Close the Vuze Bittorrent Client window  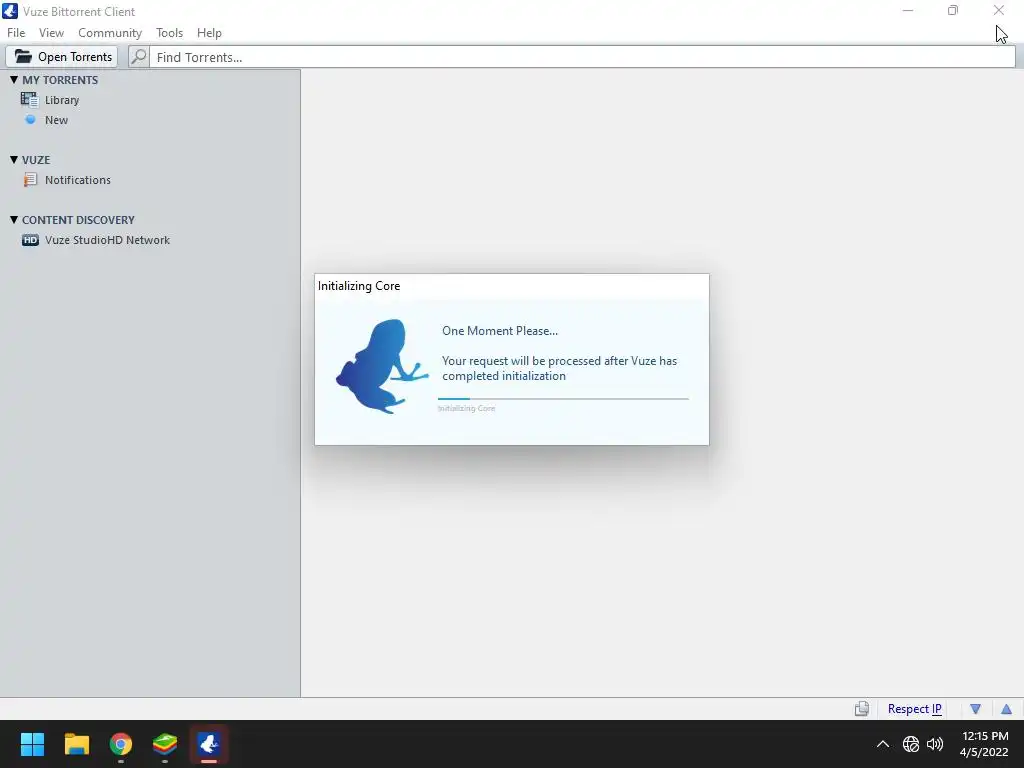click(999, 10)
